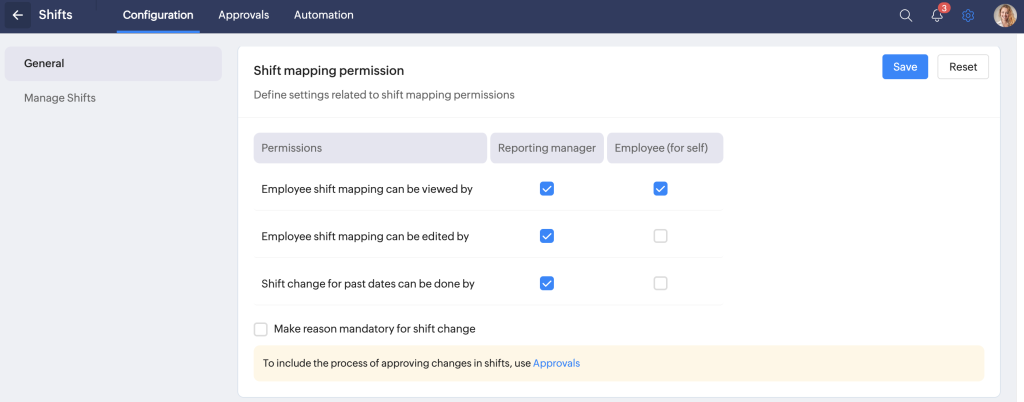Follow the Approvals link in the note
Viewport: 1024px width, 402px height.
coord(556,363)
